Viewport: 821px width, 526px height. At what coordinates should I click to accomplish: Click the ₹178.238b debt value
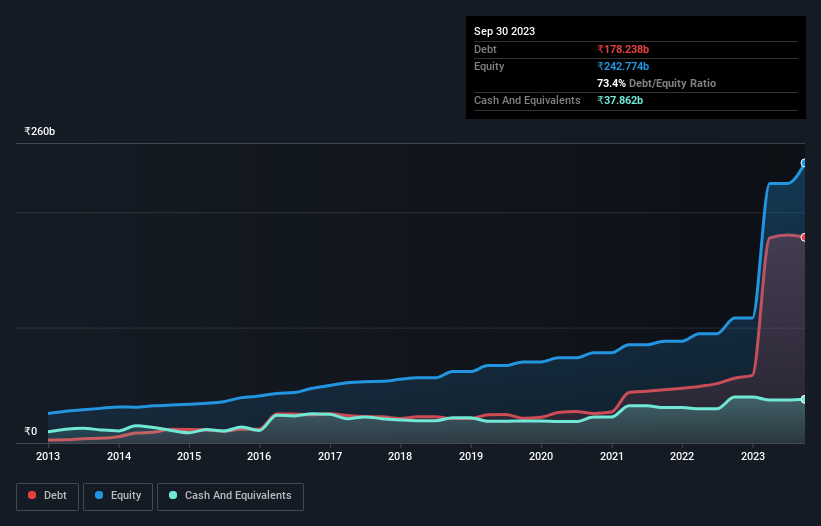click(623, 49)
